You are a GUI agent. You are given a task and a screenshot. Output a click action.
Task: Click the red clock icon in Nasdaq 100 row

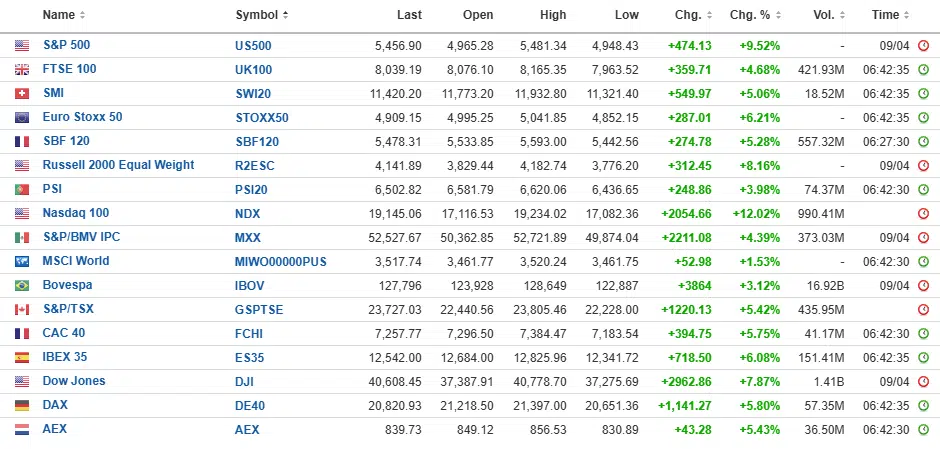click(x=923, y=214)
